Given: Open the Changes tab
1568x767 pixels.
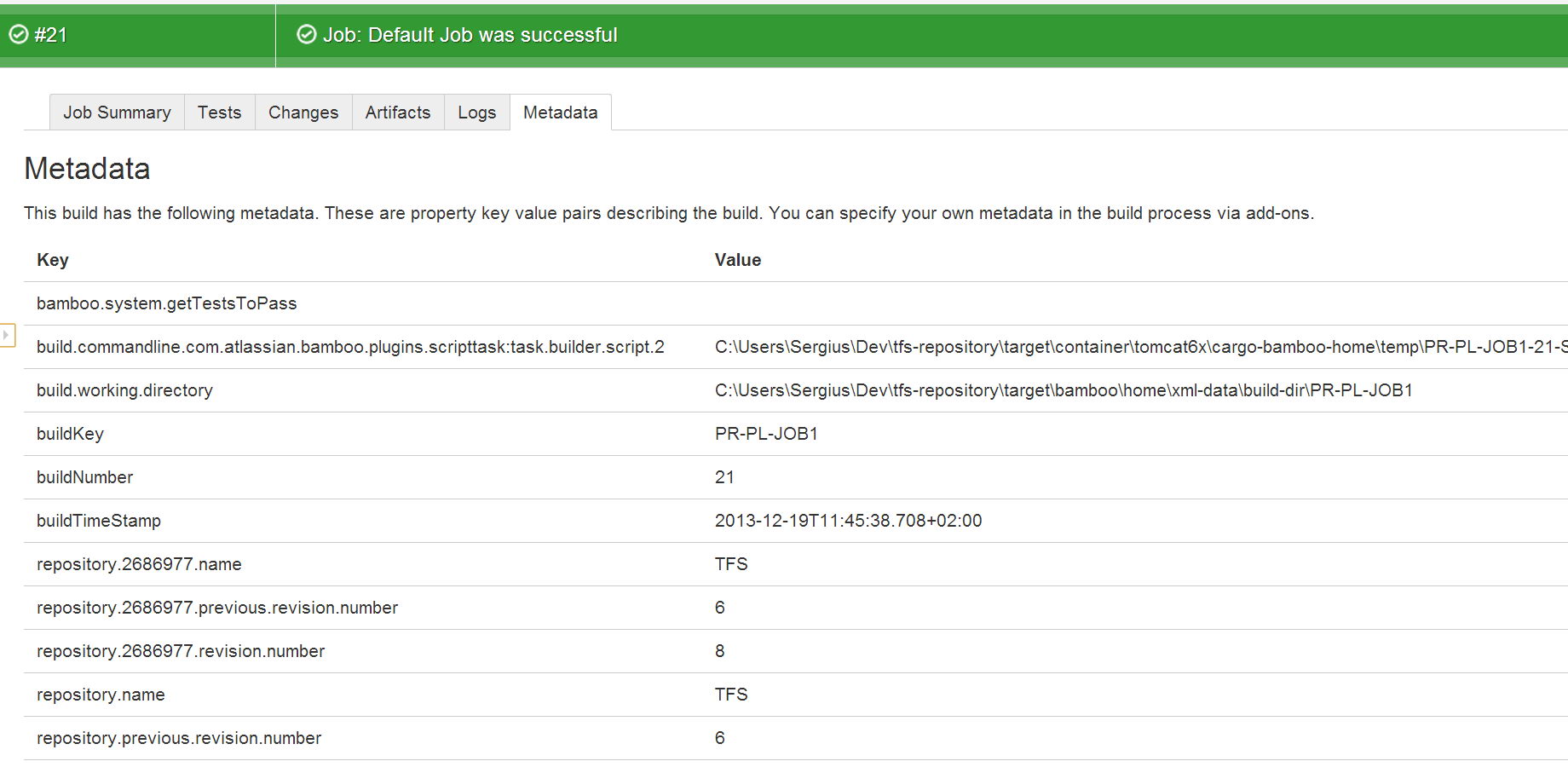Looking at the screenshot, I should coord(303,112).
